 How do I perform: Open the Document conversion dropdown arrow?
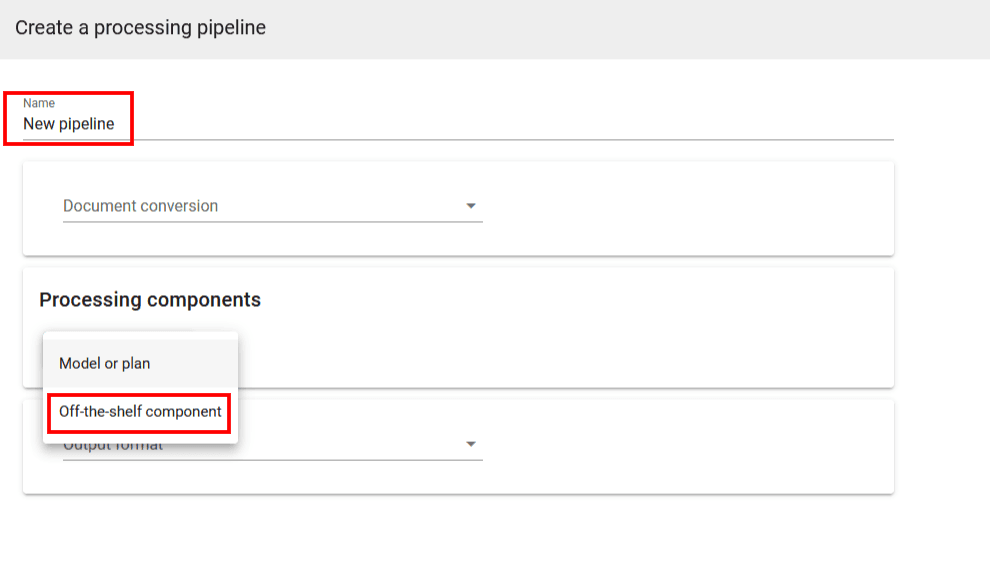pos(471,207)
